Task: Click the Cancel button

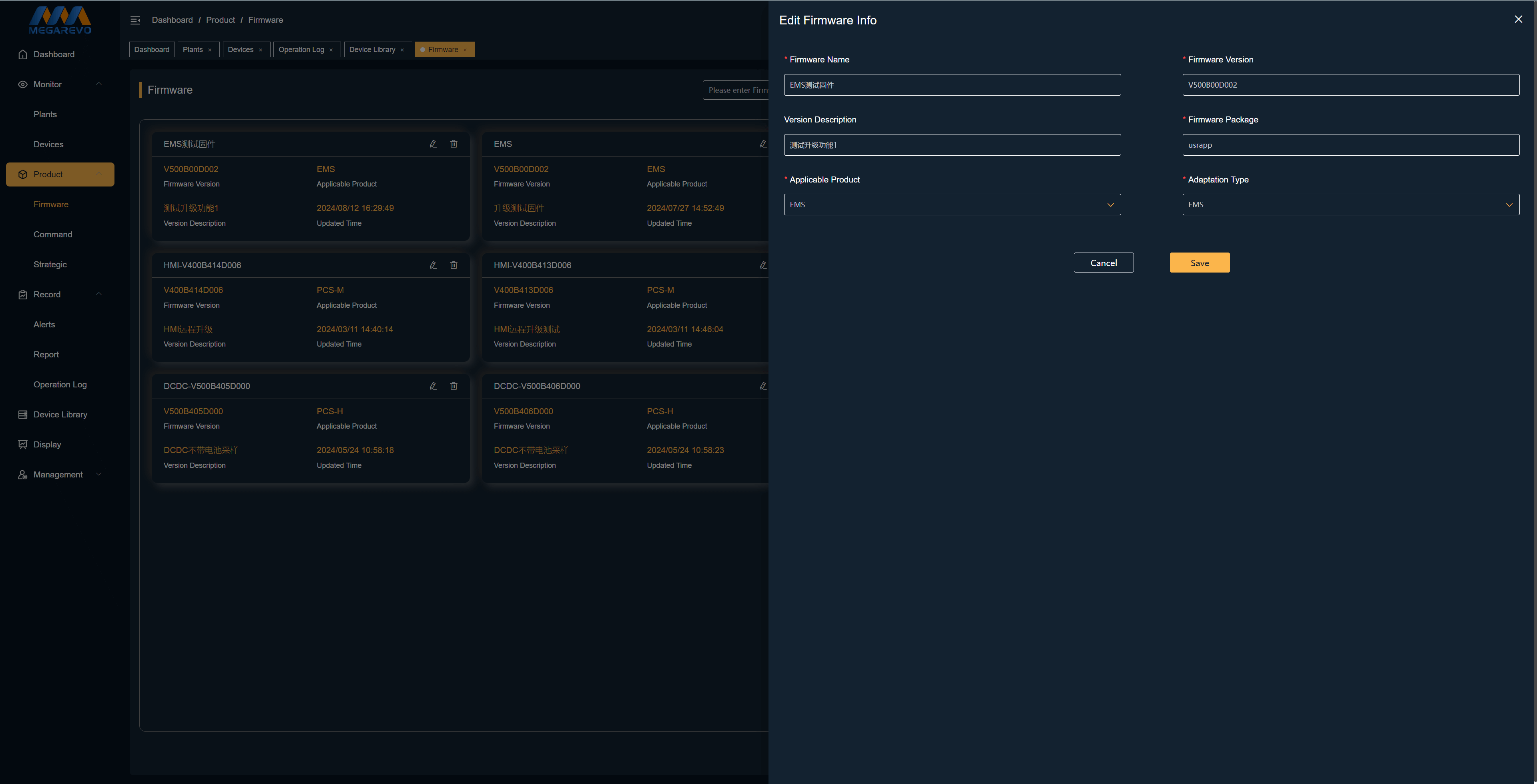Action: click(1104, 263)
